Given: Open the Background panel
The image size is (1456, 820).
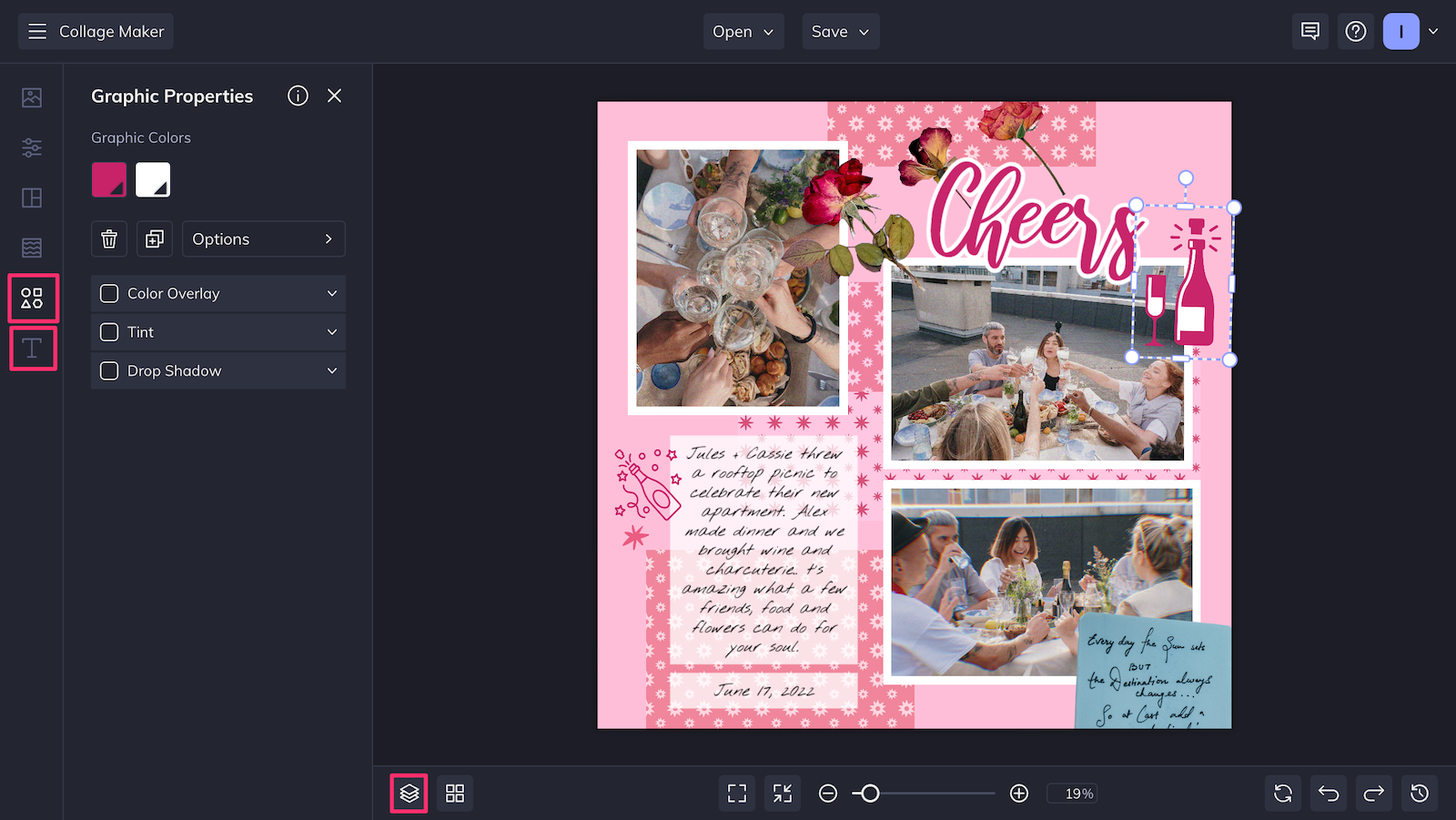Looking at the screenshot, I should tap(32, 247).
